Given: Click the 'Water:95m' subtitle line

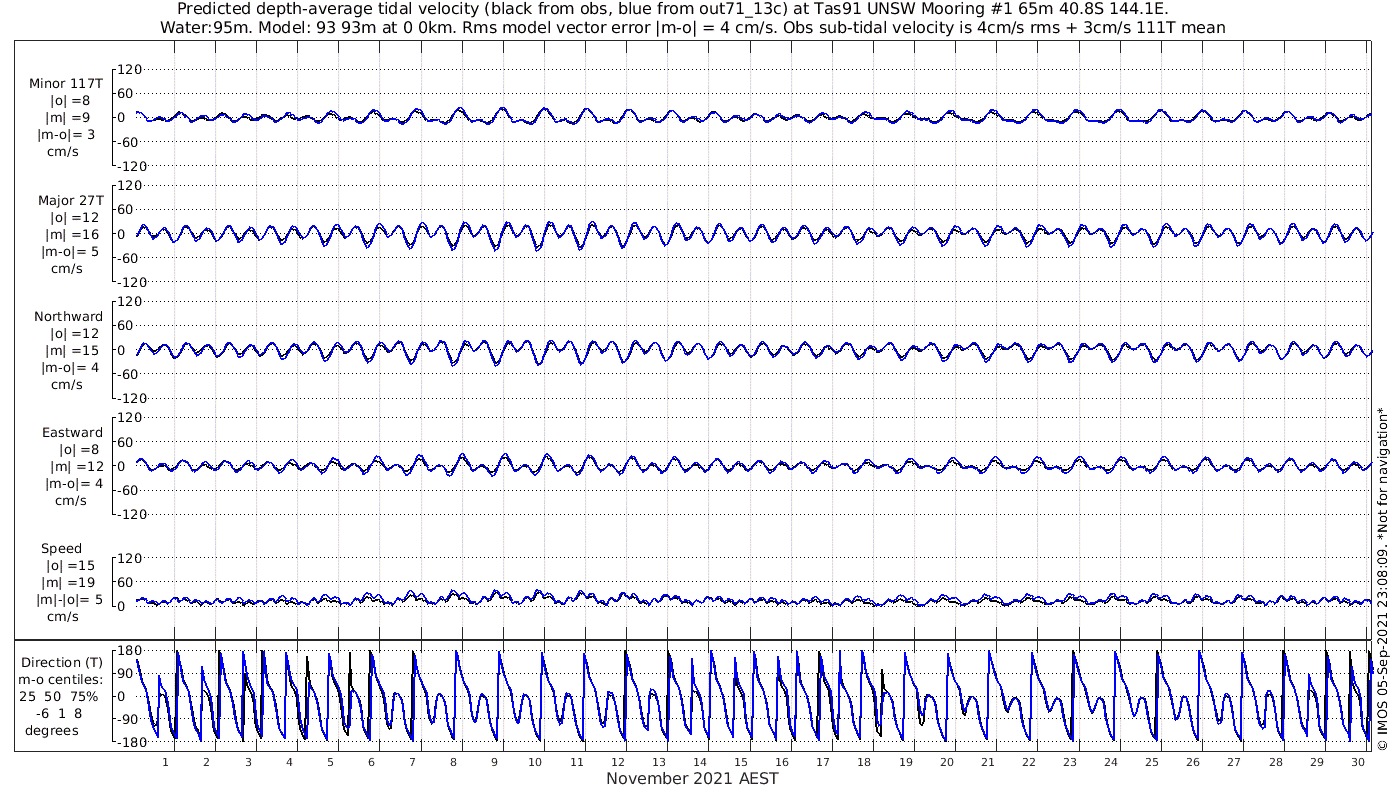Looking at the screenshot, I should (x=692, y=27).
